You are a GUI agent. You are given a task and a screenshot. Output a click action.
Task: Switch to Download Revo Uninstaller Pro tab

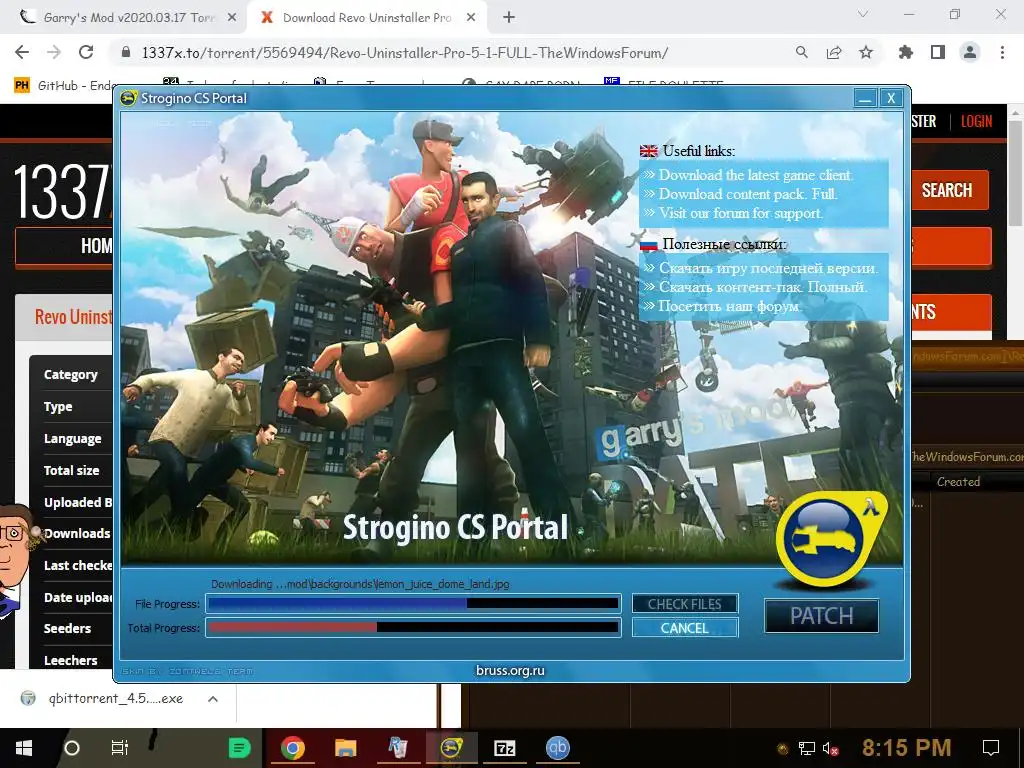click(366, 18)
